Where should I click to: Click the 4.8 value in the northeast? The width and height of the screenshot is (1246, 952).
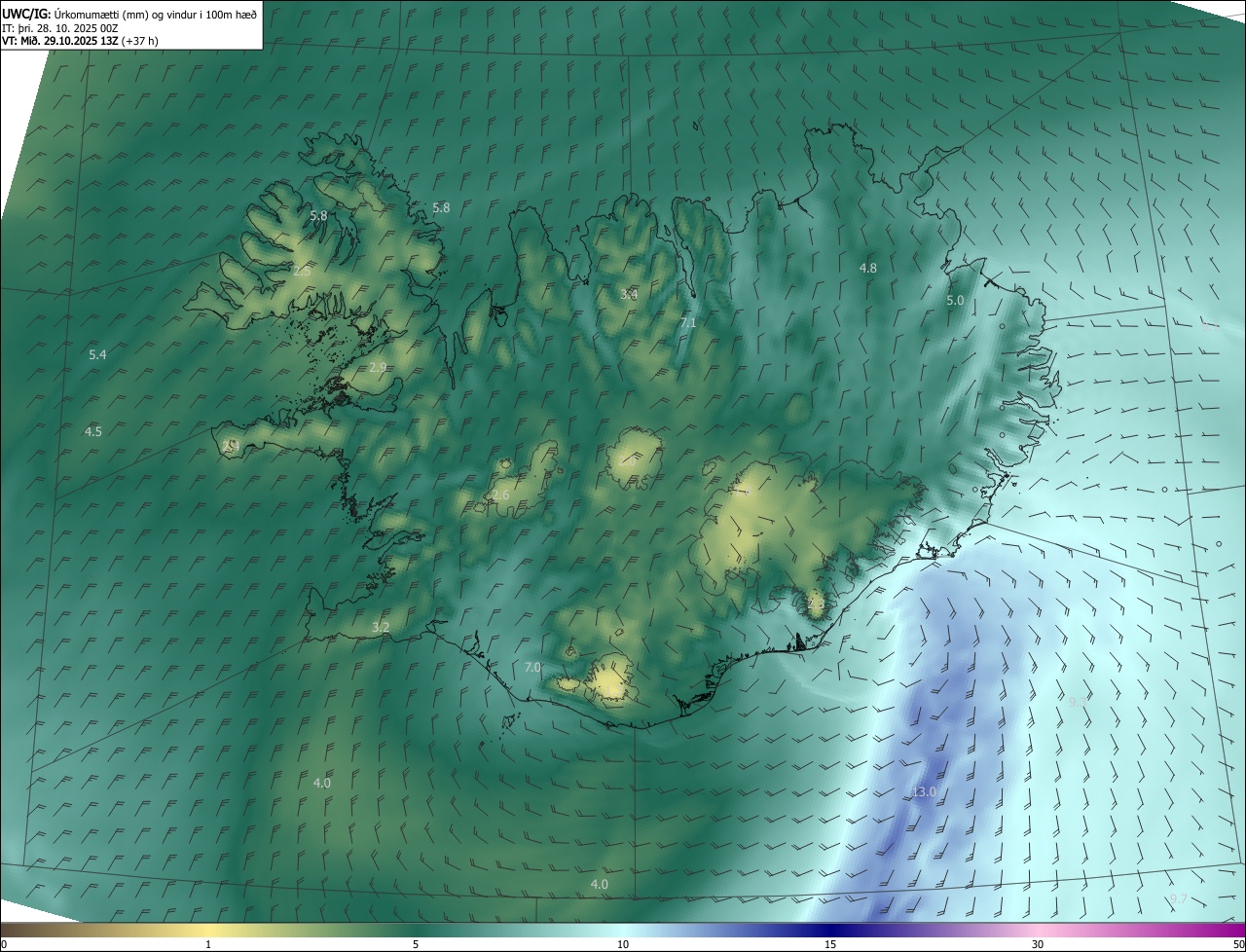click(868, 268)
